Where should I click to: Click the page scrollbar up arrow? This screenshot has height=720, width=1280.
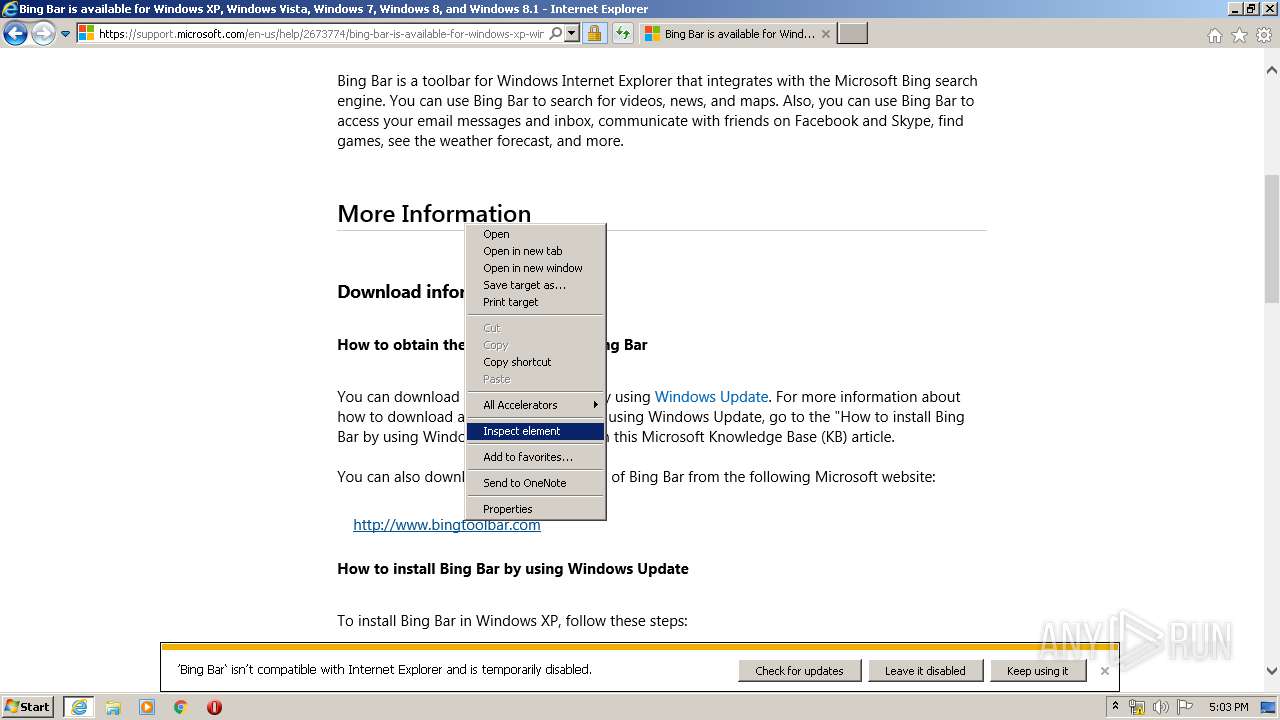click(1272, 71)
